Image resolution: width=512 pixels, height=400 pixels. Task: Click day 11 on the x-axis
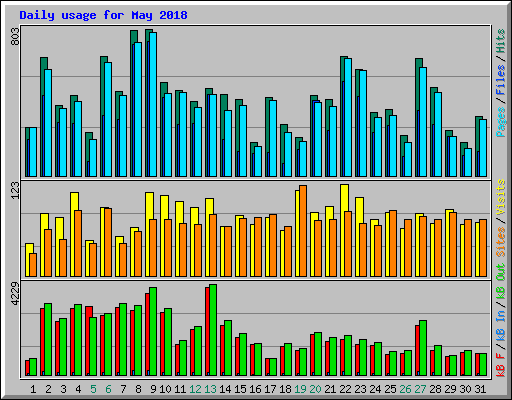(180, 389)
